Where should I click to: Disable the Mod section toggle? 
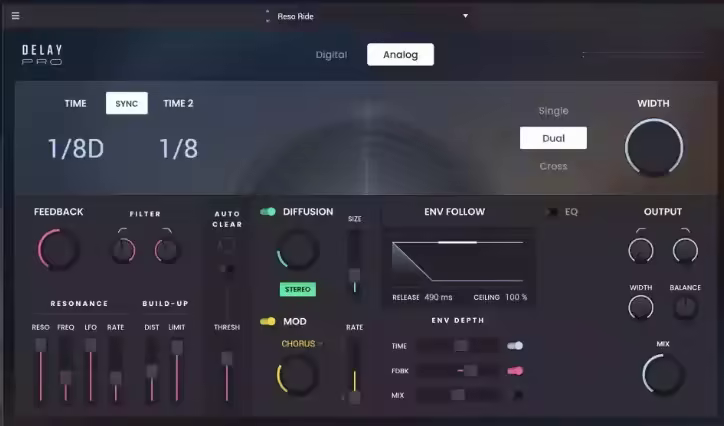(268, 322)
